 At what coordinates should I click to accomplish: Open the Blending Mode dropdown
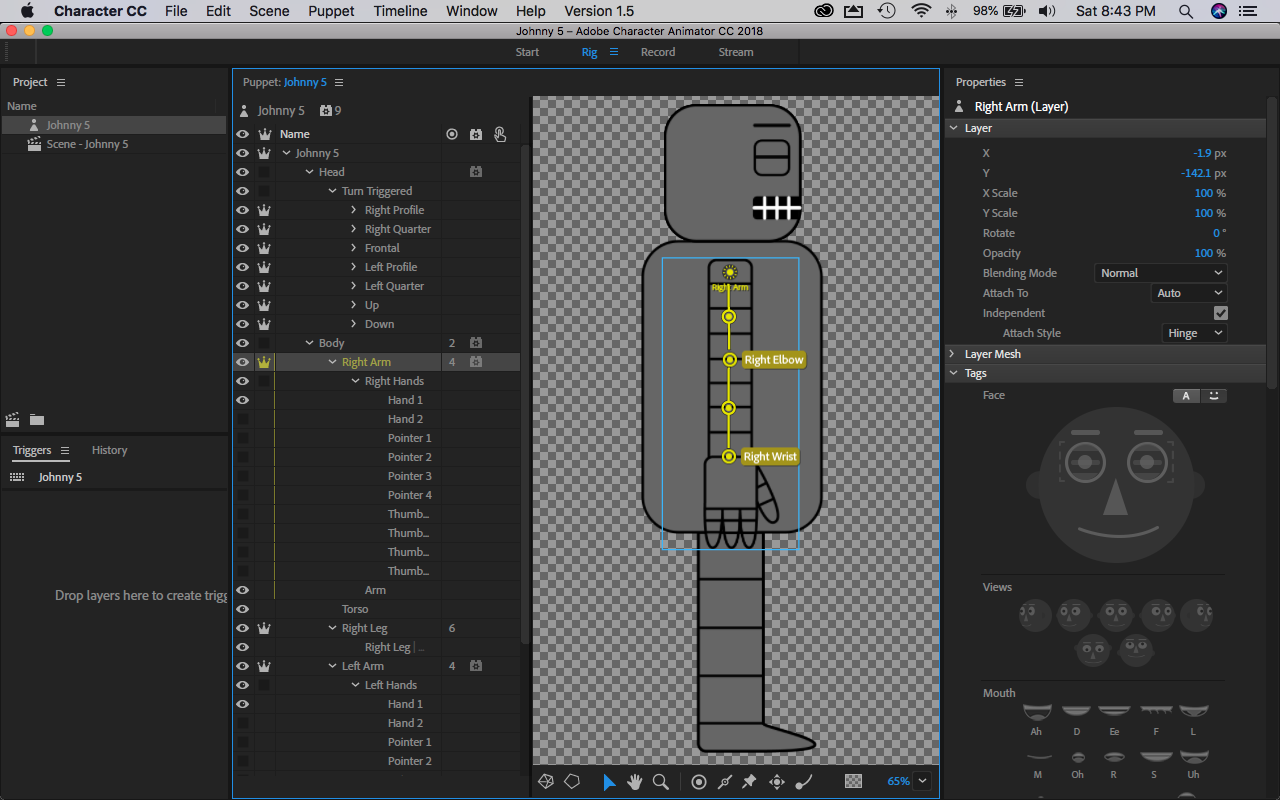pyautogui.click(x=1161, y=273)
